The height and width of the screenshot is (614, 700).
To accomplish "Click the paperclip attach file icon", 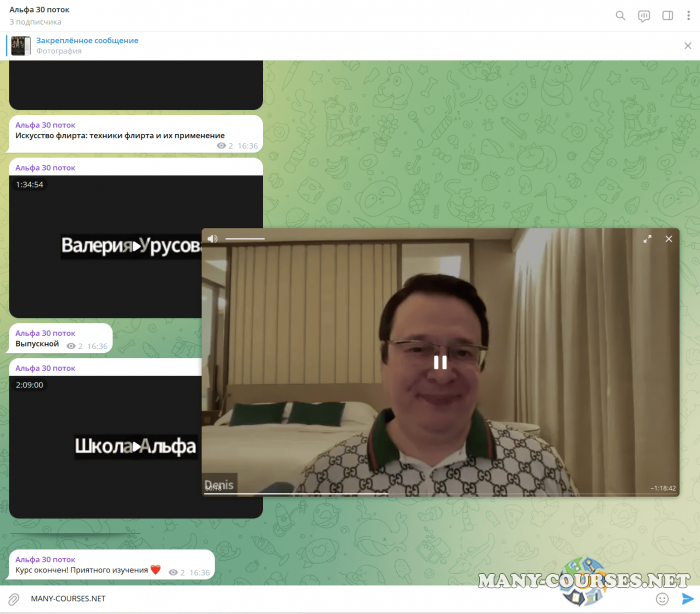I will pos(14,598).
